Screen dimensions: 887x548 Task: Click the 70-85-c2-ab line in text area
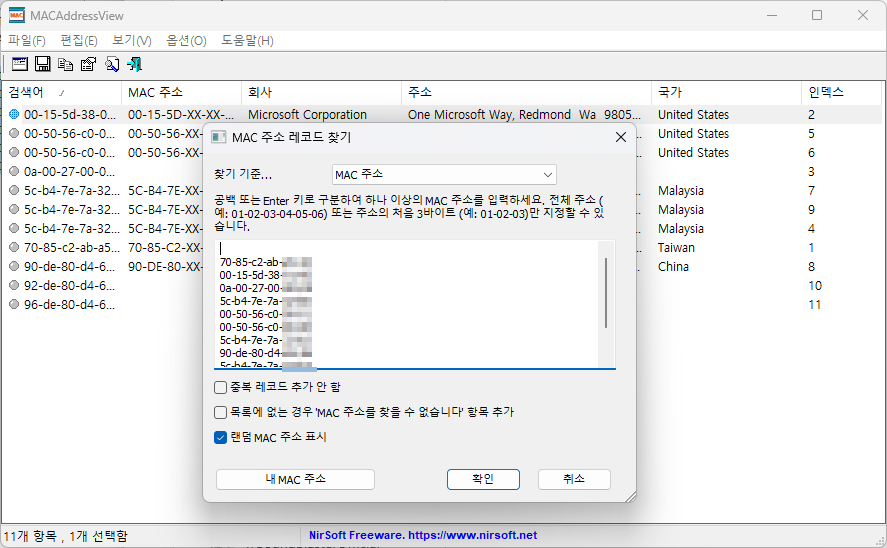coord(266,262)
